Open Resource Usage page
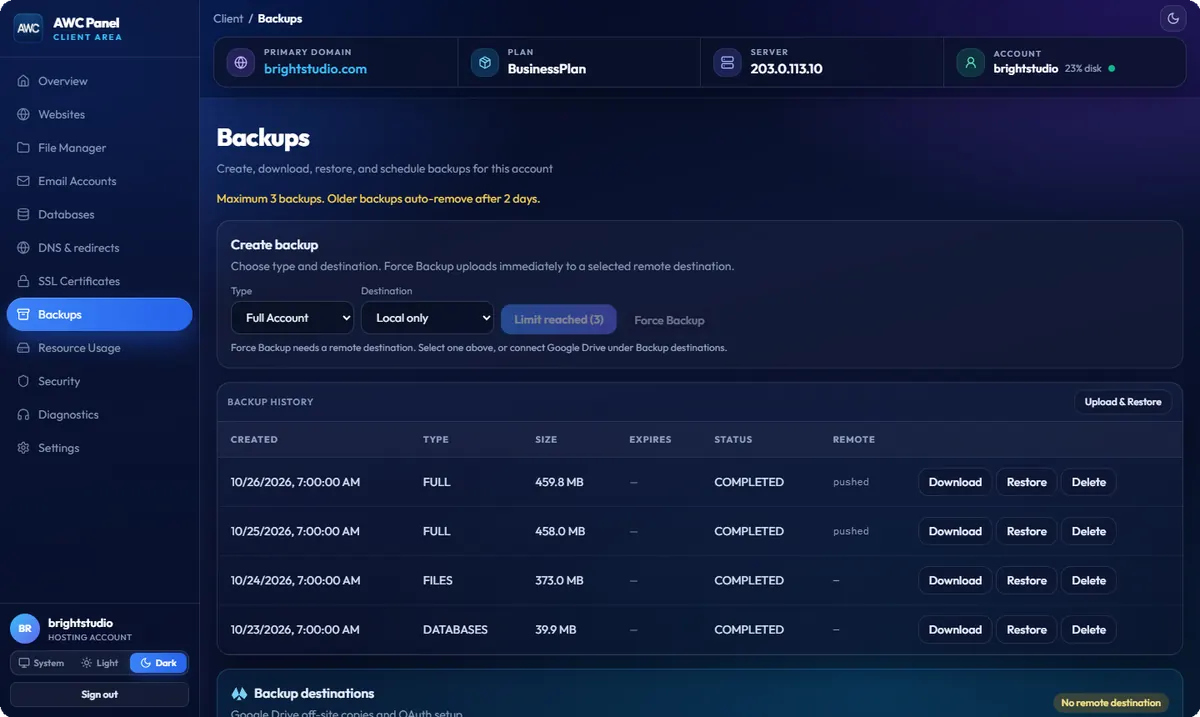Image resolution: width=1200 pixels, height=717 pixels. click(x=99, y=348)
